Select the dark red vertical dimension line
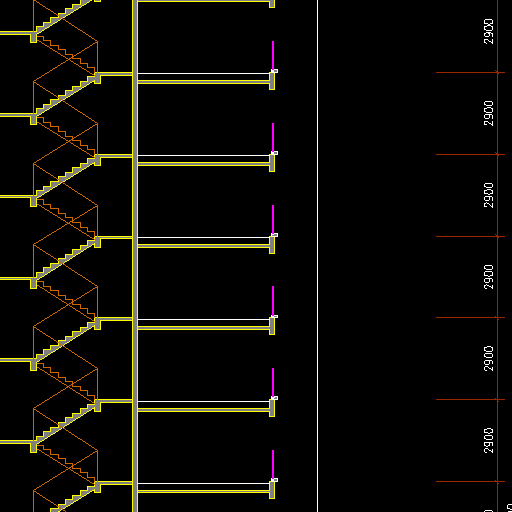 click(498, 256)
